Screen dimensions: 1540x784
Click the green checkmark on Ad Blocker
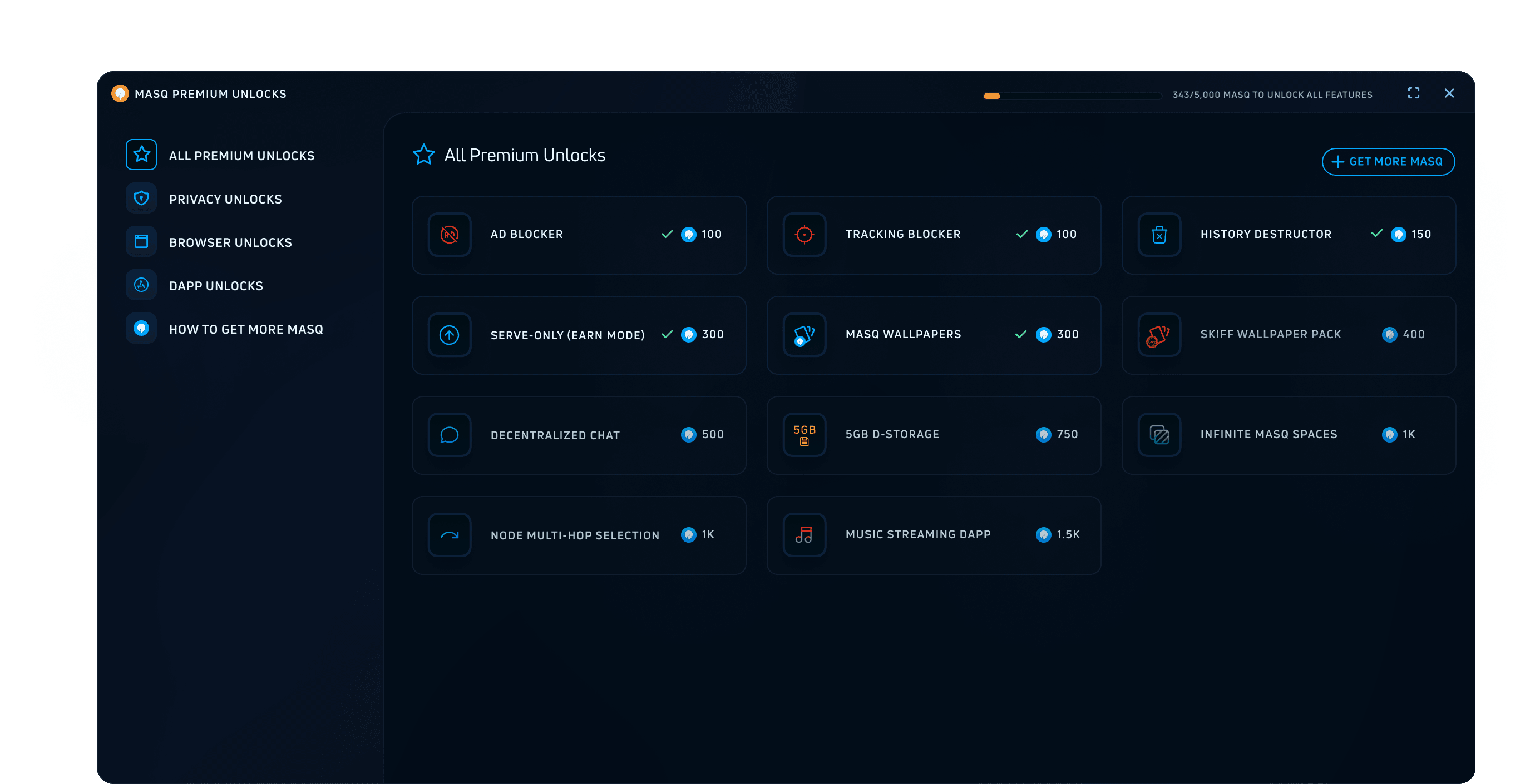(667, 234)
